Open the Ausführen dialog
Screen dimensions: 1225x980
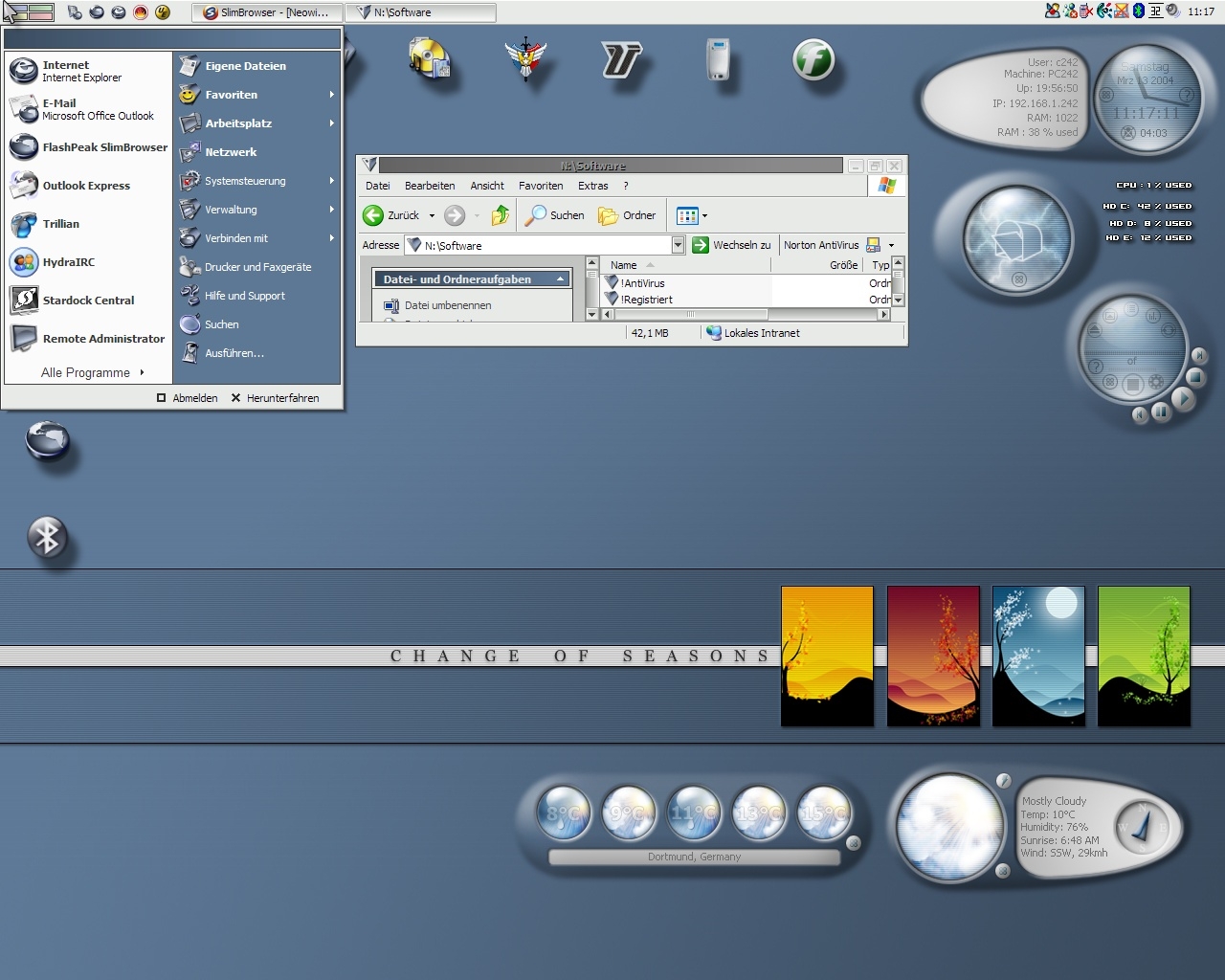pyautogui.click(x=256, y=353)
